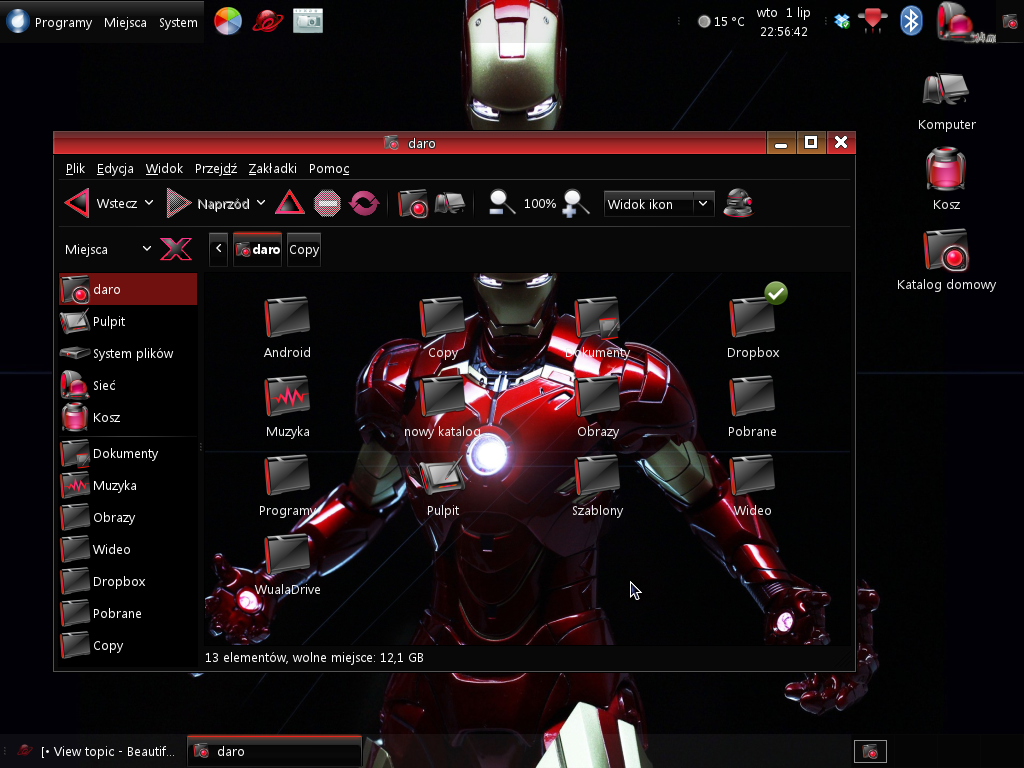The image size is (1024, 768).
Task: Select Muzyka bookmark in sidebar
Action: click(x=128, y=485)
